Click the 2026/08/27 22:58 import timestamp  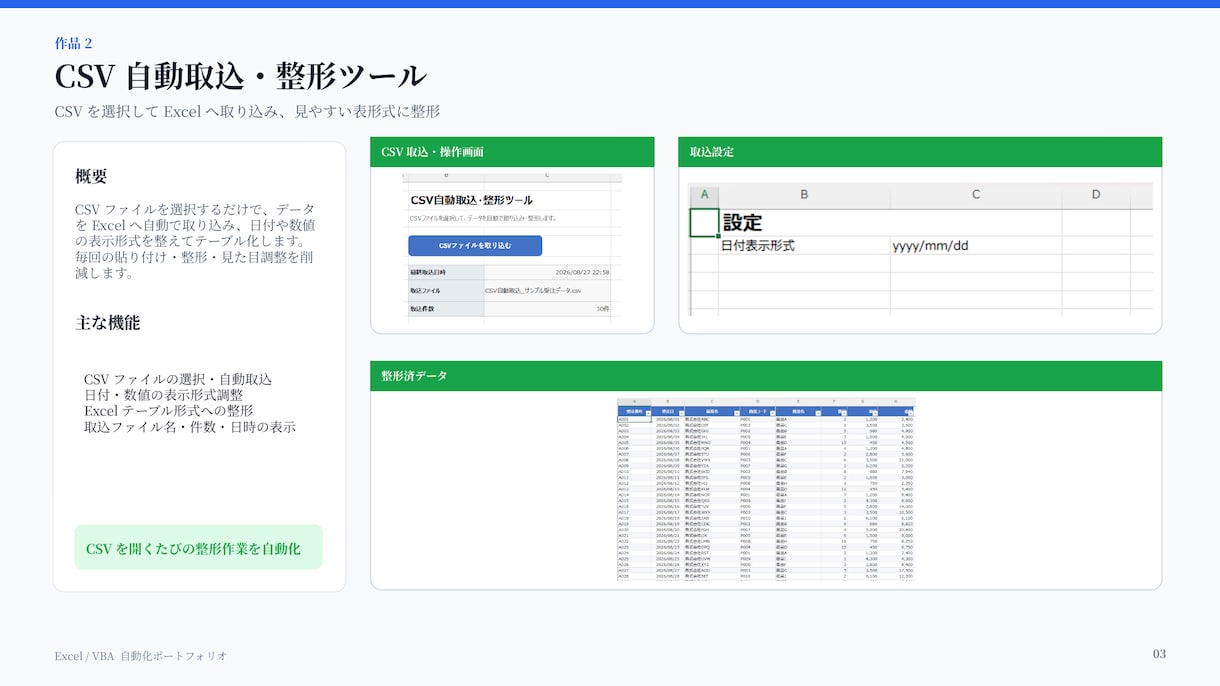(x=581, y=271)
